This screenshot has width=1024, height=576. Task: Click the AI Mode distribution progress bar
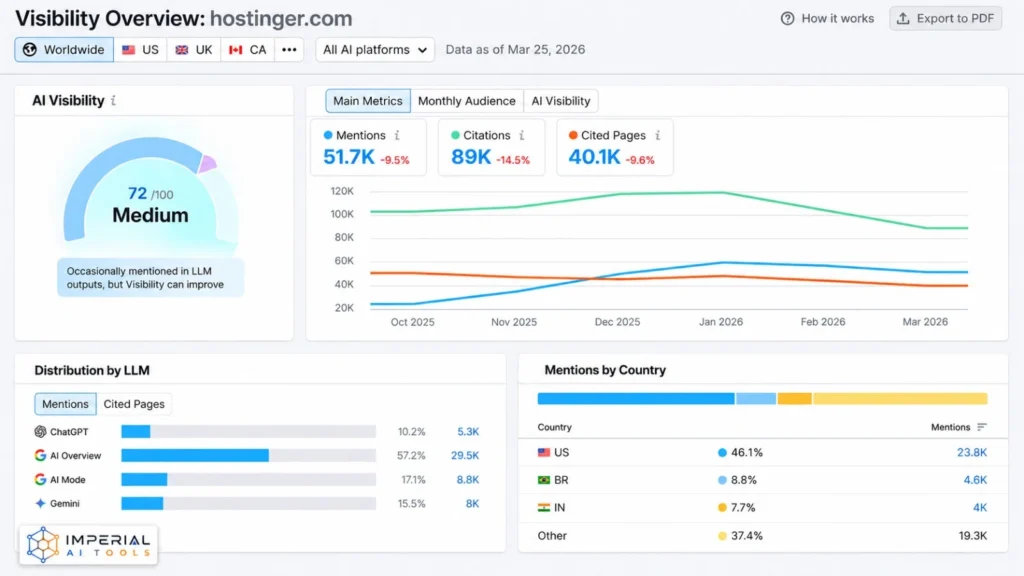coord(249,479)
